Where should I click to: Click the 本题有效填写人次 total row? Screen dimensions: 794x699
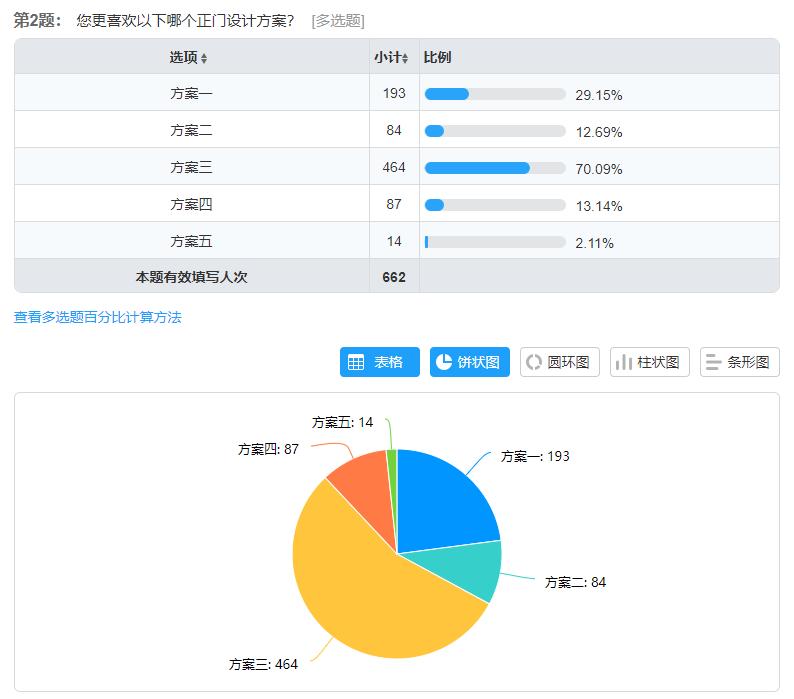coord(191,277)
